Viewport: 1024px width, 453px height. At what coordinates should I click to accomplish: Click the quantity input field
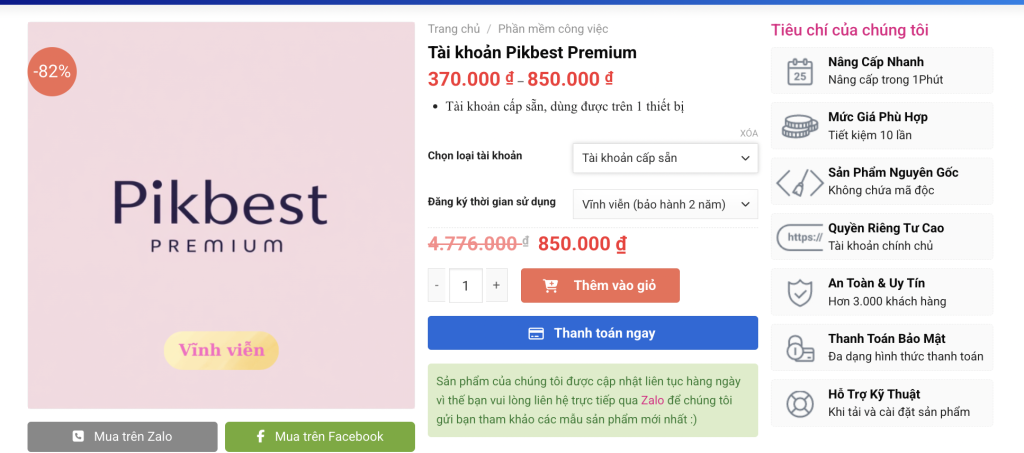coord(466,285)
